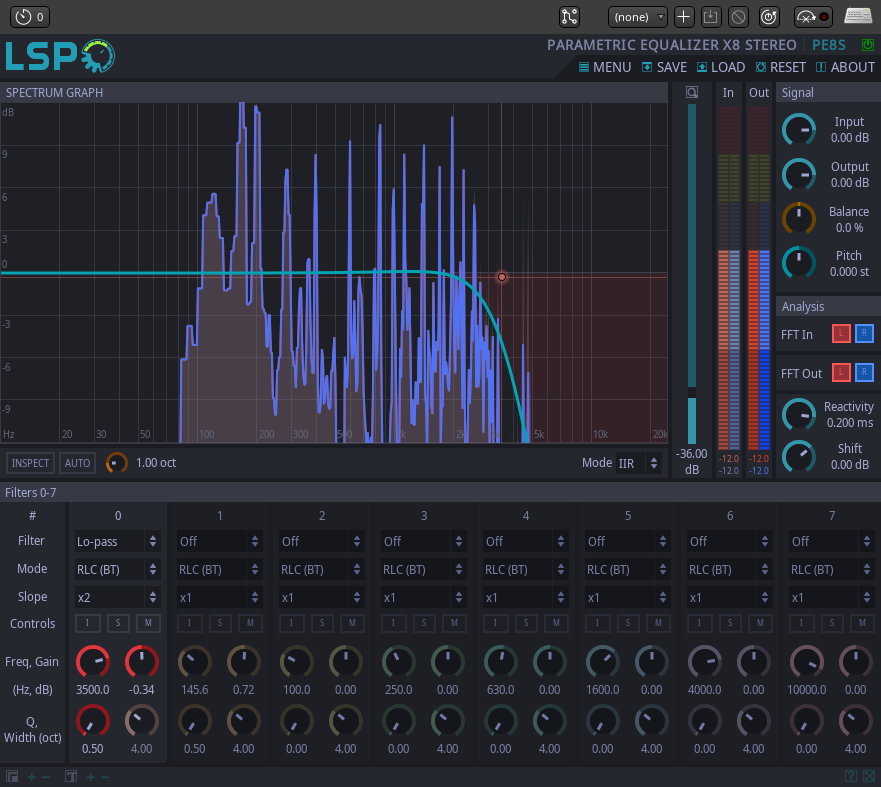Open the virtual keyboard icon
881x787 pixels.
(x=858, y=17)
